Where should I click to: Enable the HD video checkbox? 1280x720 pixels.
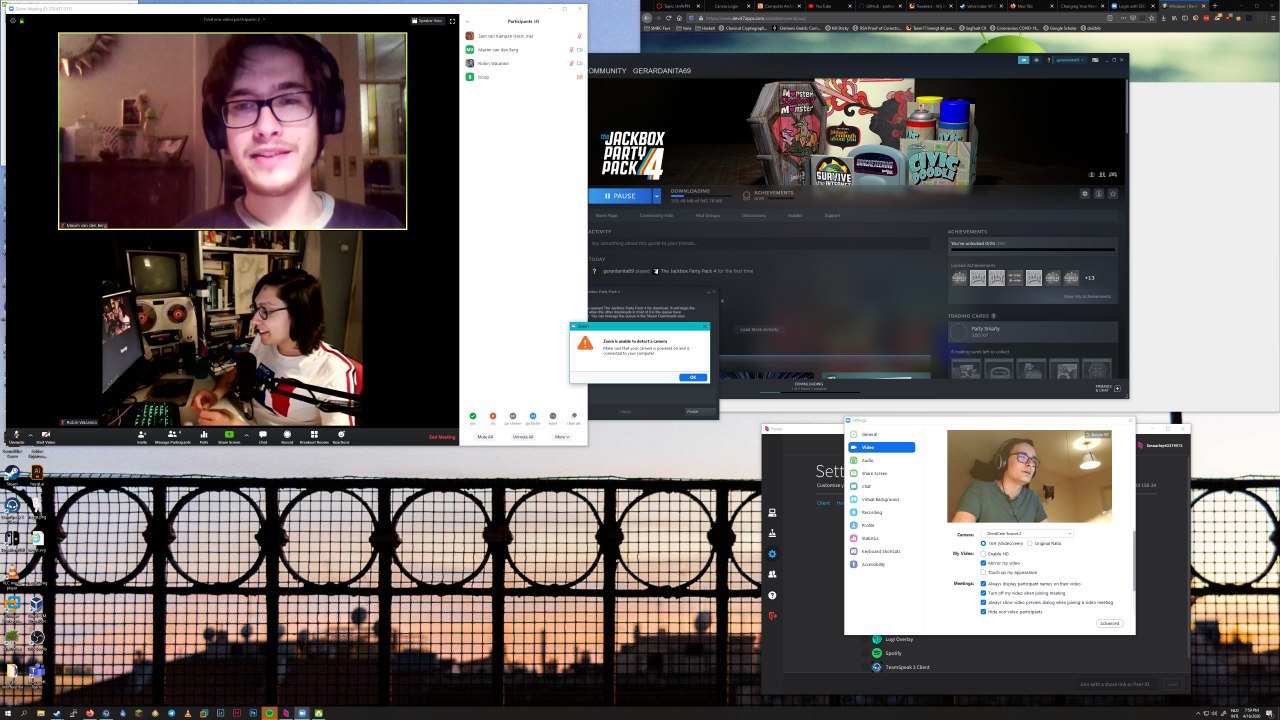pyautogui.click(x=983, y=553)
